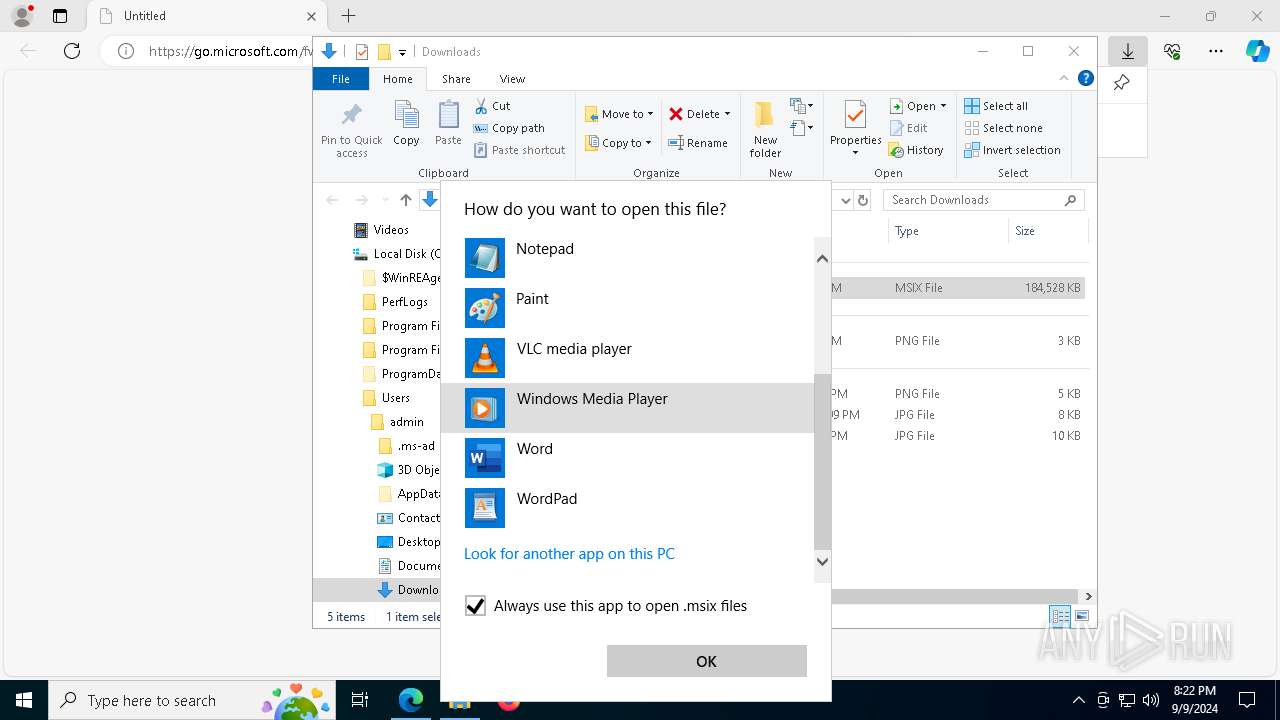Click app list scroll down arrow
The height and width of the screenshot is (720, 1280).
(822, 561)
